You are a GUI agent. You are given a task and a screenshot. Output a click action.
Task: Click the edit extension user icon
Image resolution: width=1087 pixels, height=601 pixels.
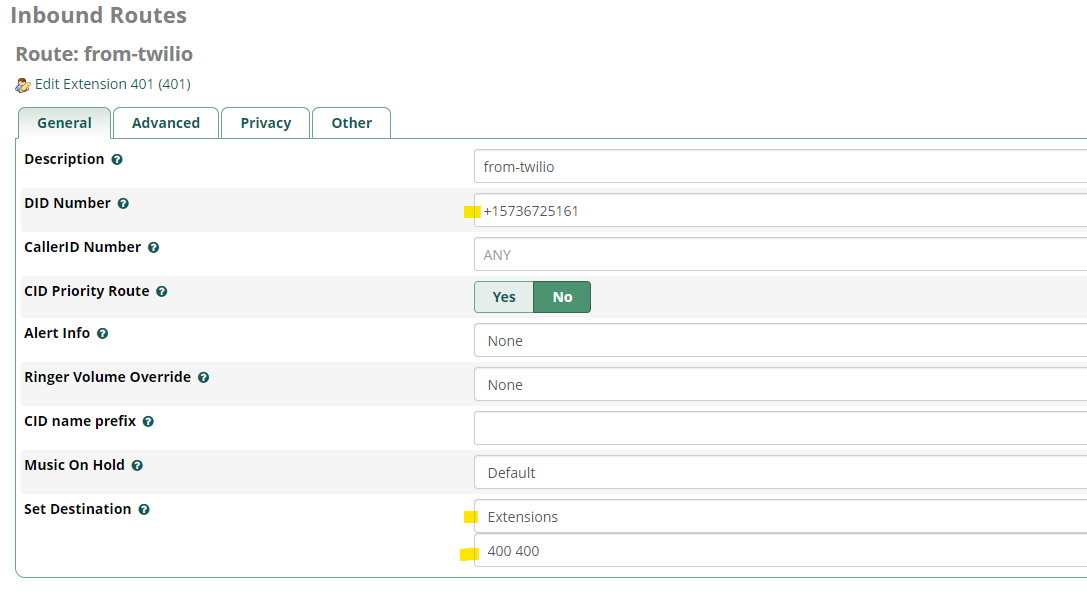click(22, 84)
